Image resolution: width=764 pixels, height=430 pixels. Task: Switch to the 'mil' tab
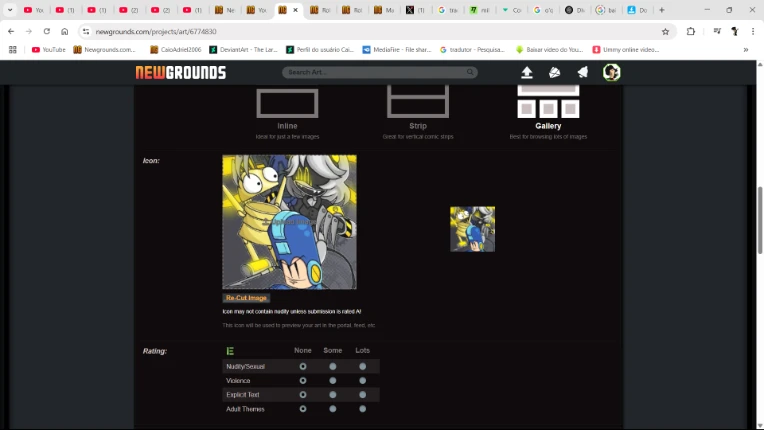[479, 10]
